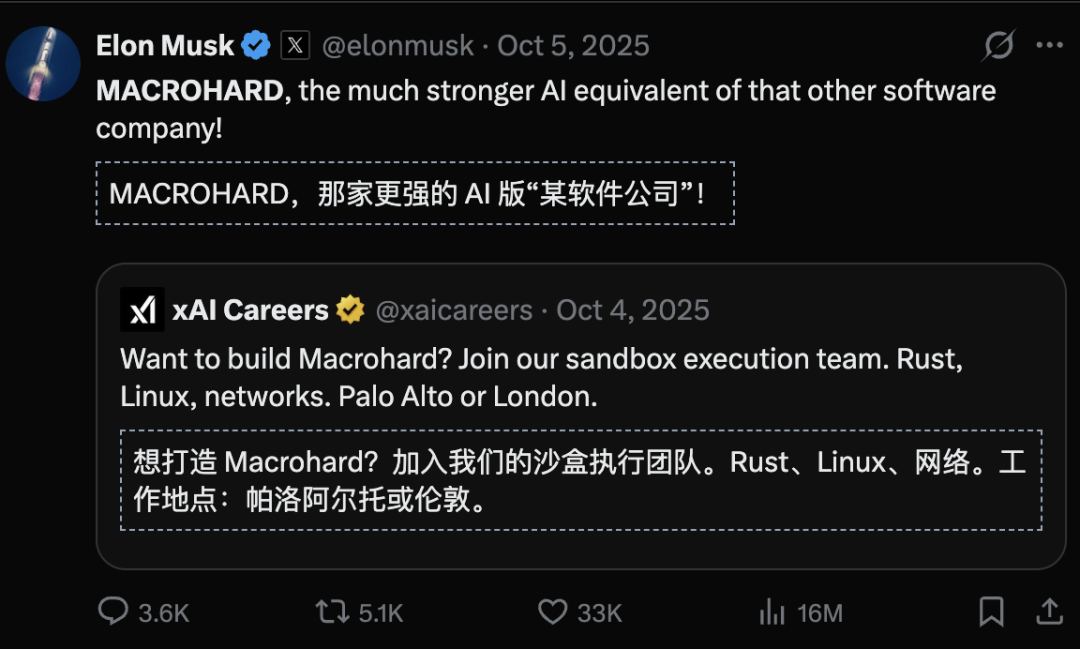The height and width of the screenshot is (649, 1080).
Task: Like the post using the heart icon
Action: pyautogui.click(x=553, y=612)
